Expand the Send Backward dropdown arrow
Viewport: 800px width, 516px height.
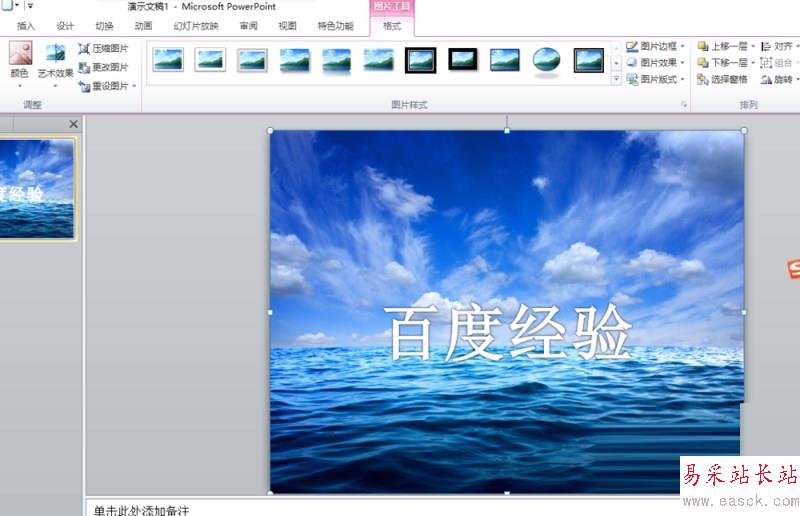(753, 63)
